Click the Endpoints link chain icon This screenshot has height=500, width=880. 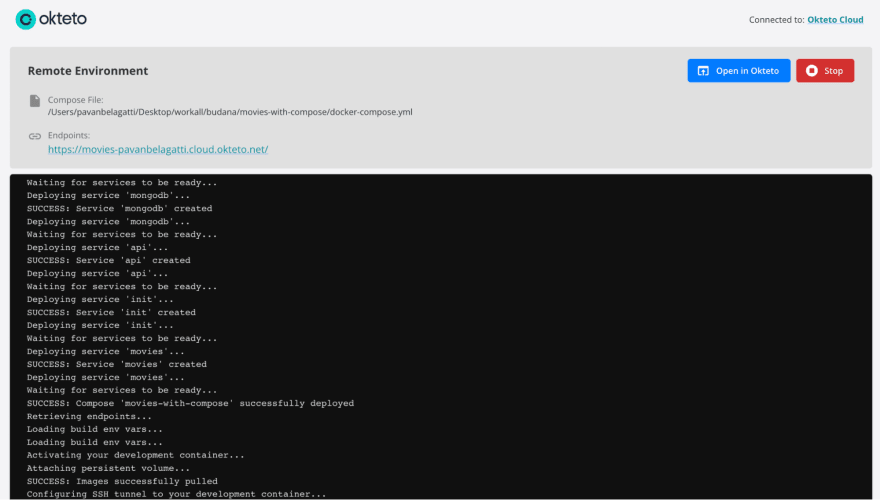point(35,136)
